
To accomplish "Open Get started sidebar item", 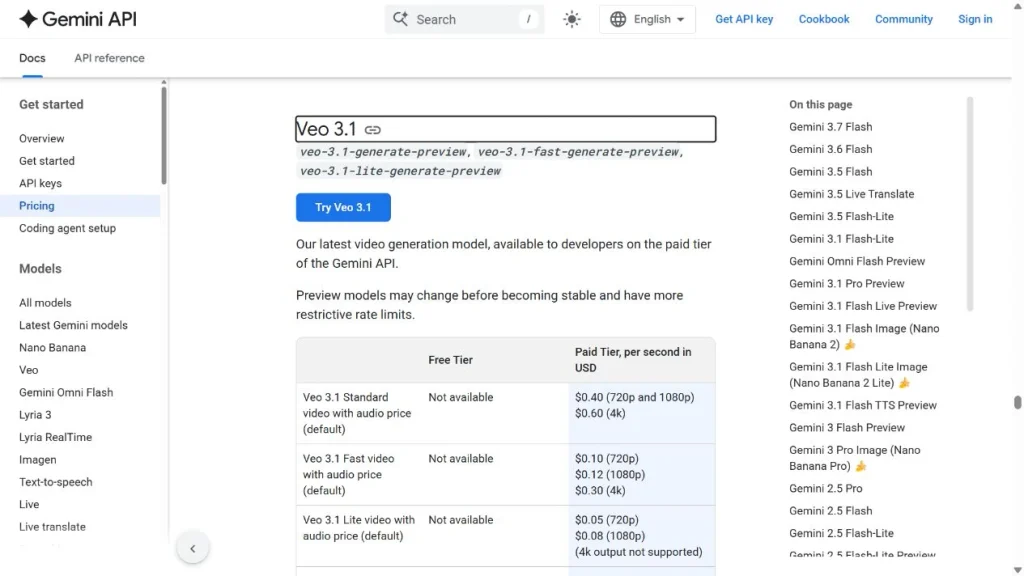I will 46,161.
